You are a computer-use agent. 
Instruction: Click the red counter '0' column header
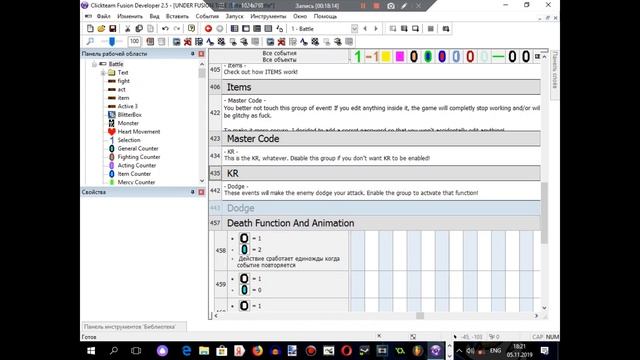(470, 56)
